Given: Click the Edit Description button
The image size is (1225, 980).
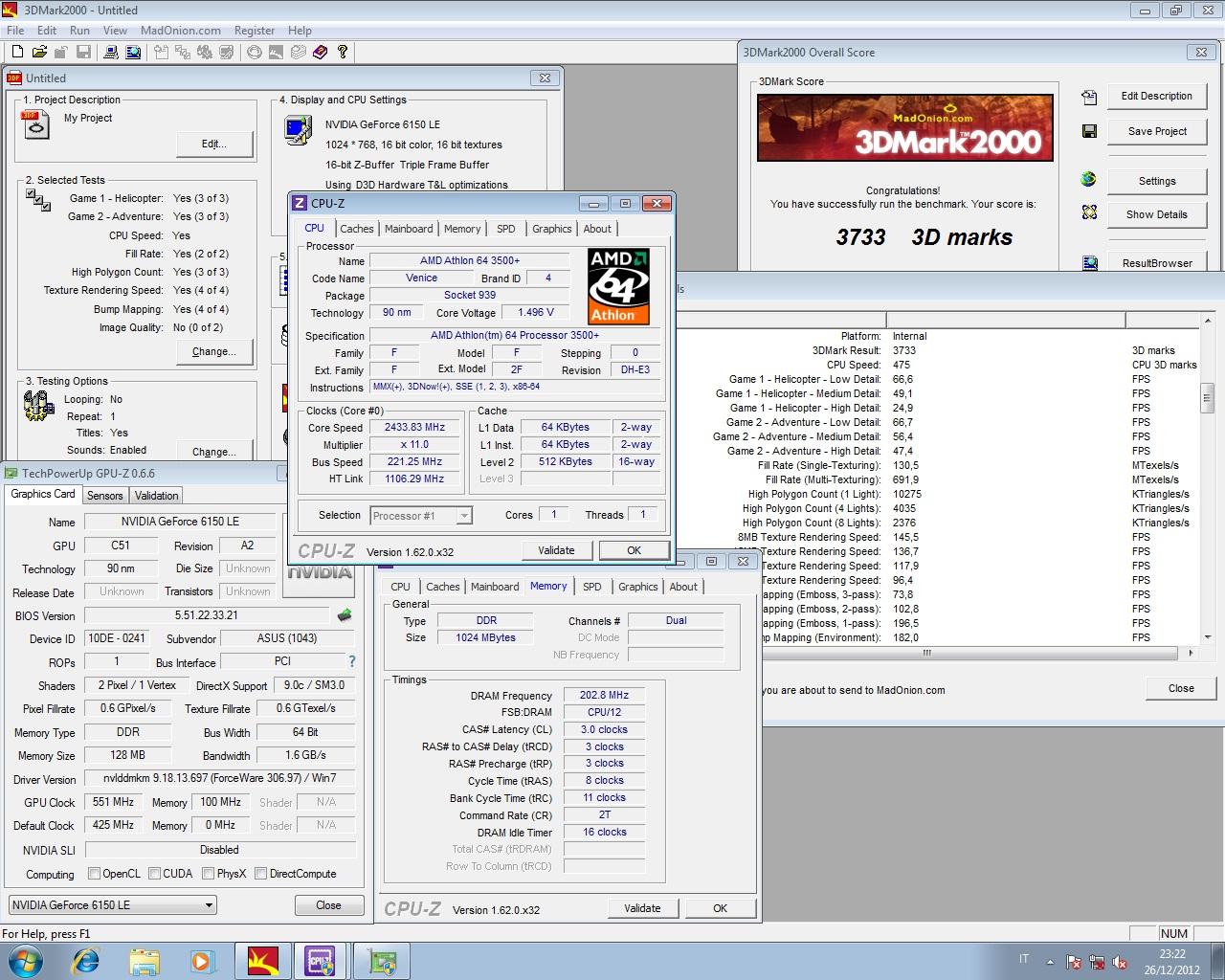Looking at the screenshot, I should click(x=1156, y=96).
